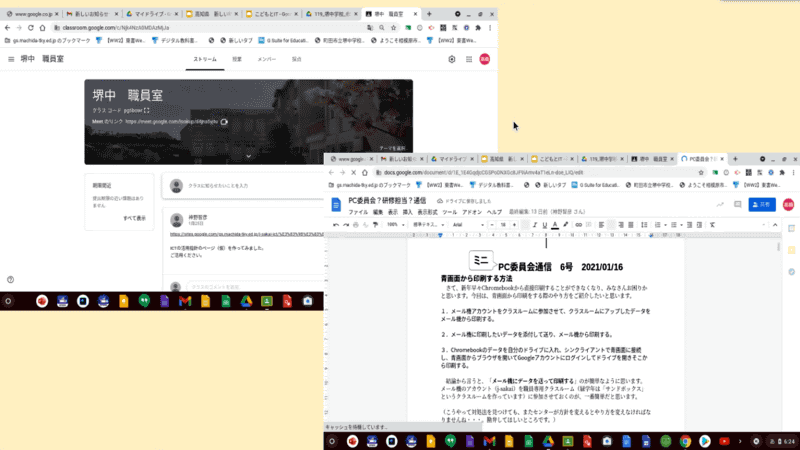Toggle justify align in Docs toolbar

tap(631, 225)
